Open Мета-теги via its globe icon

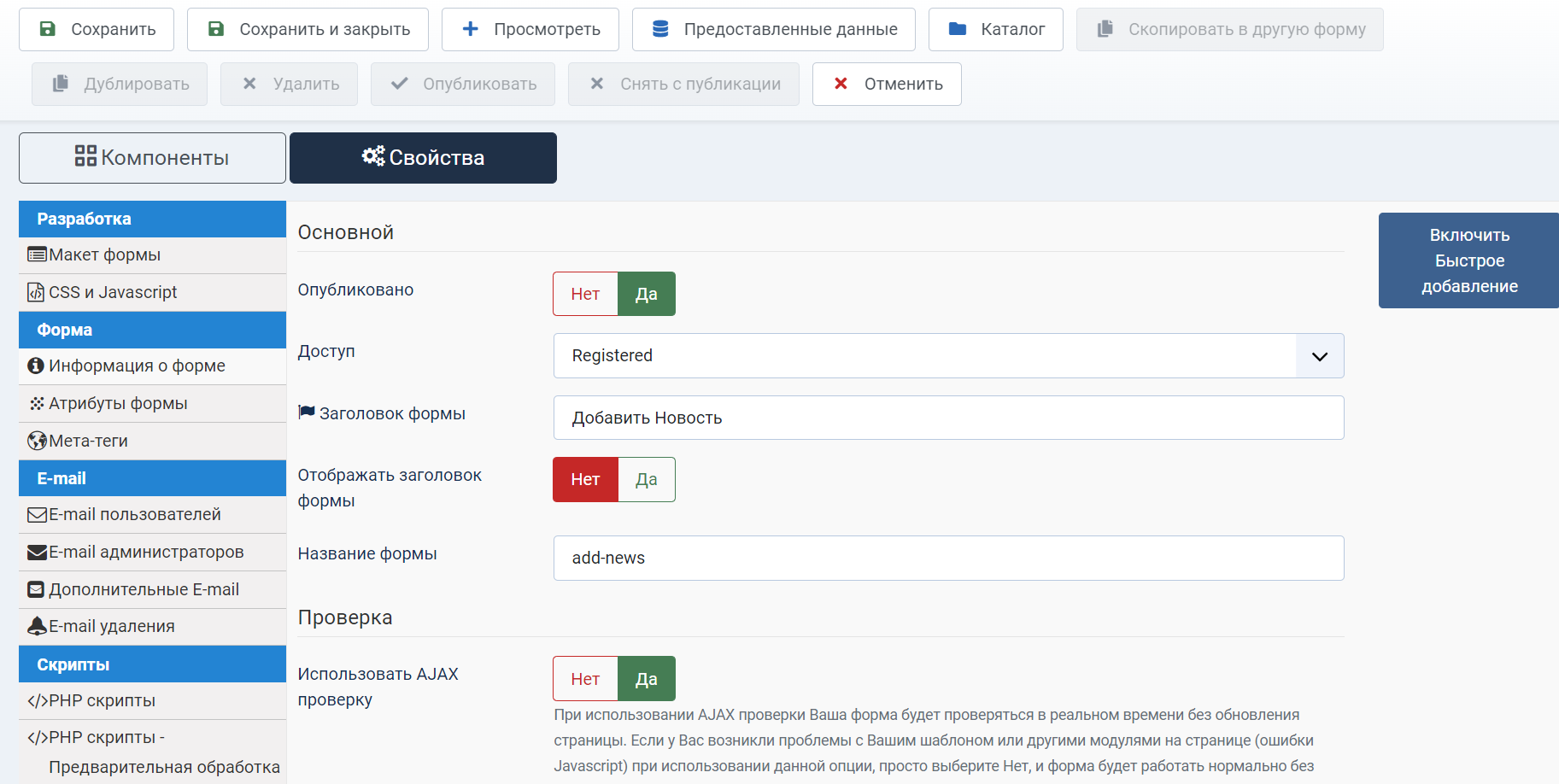tap(37, 441)
